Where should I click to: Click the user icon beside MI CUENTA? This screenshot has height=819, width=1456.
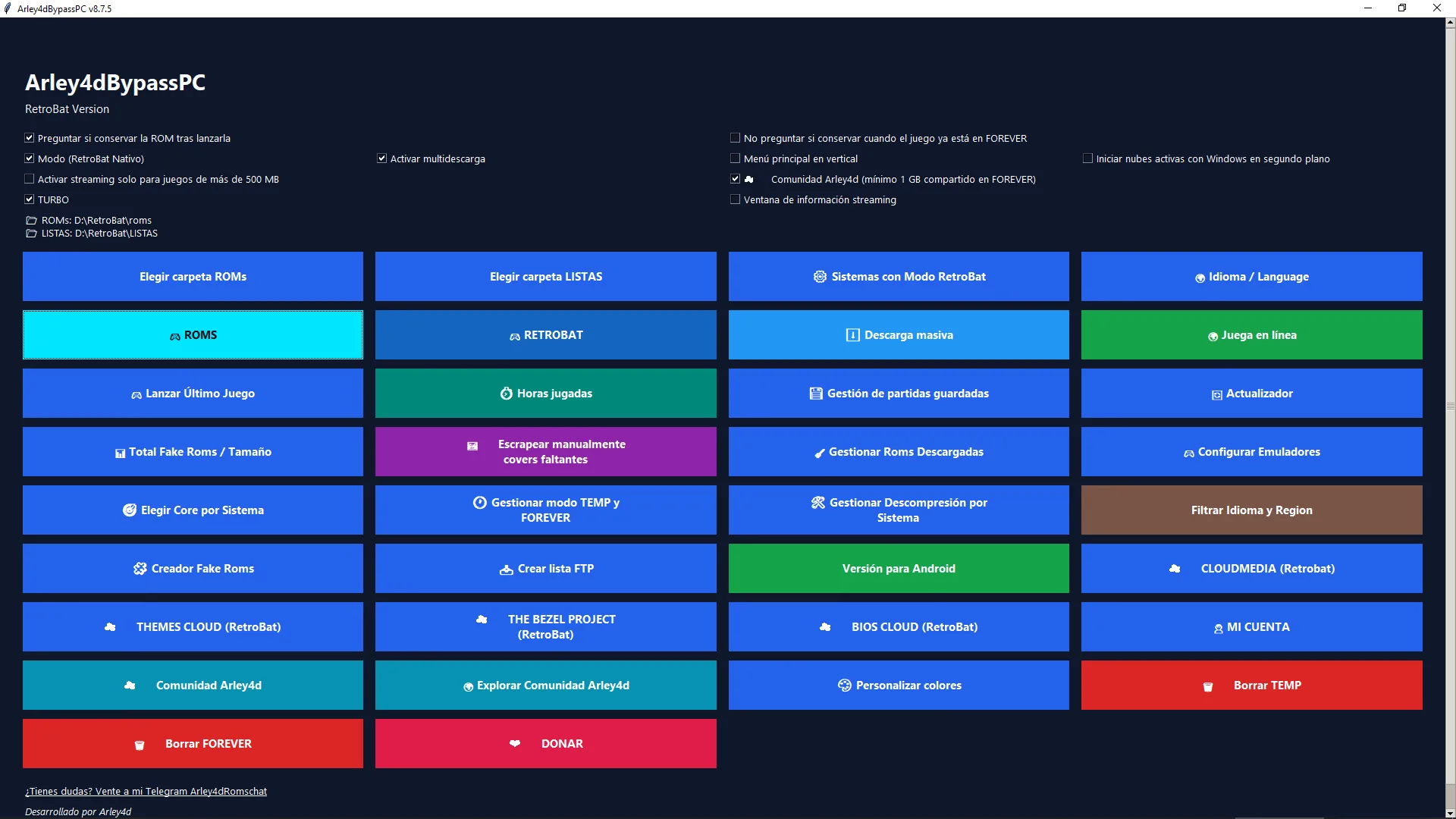(x=1219, y=628)
